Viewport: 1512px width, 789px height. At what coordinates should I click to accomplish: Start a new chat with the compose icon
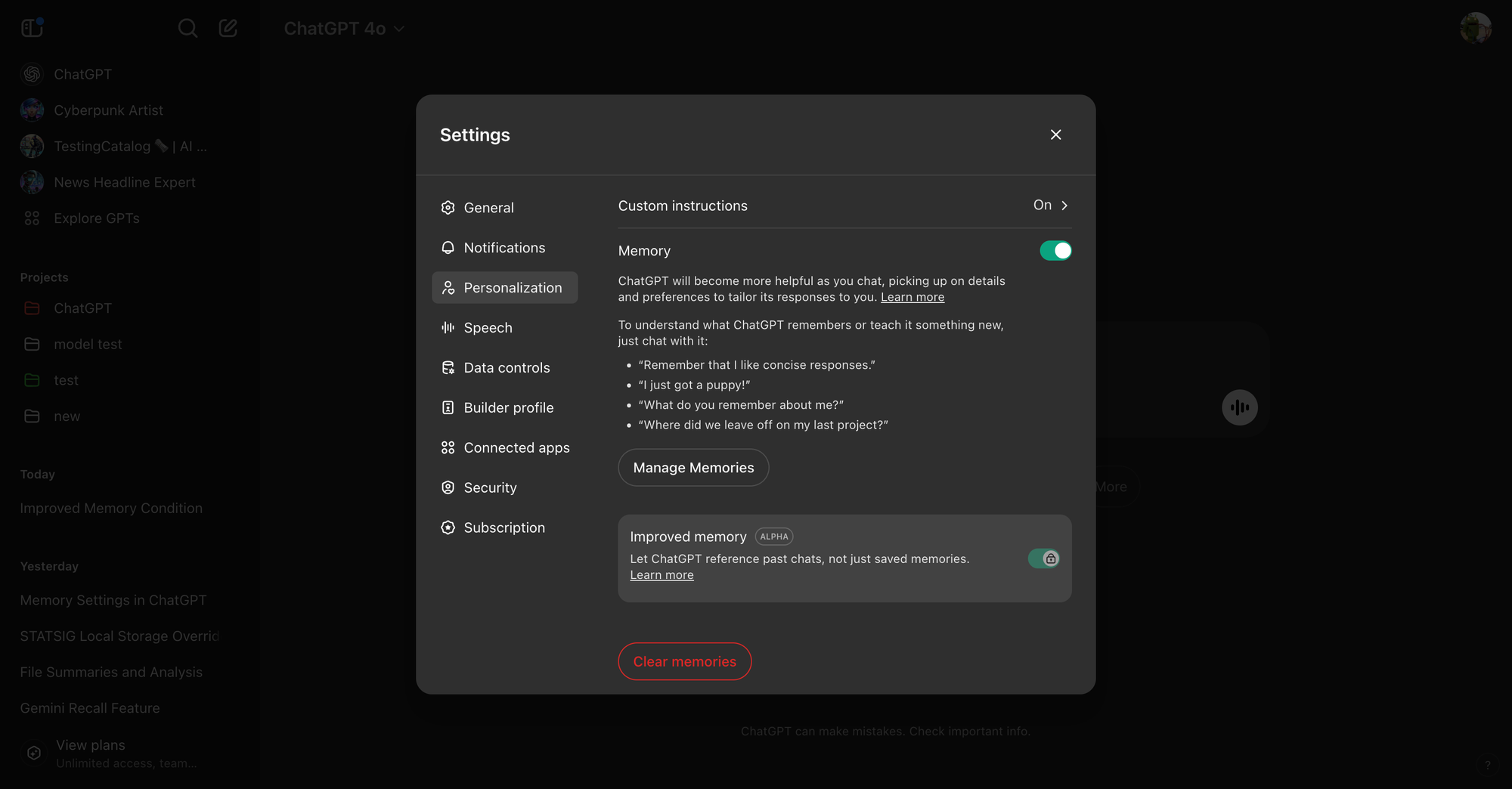[228, 27]
